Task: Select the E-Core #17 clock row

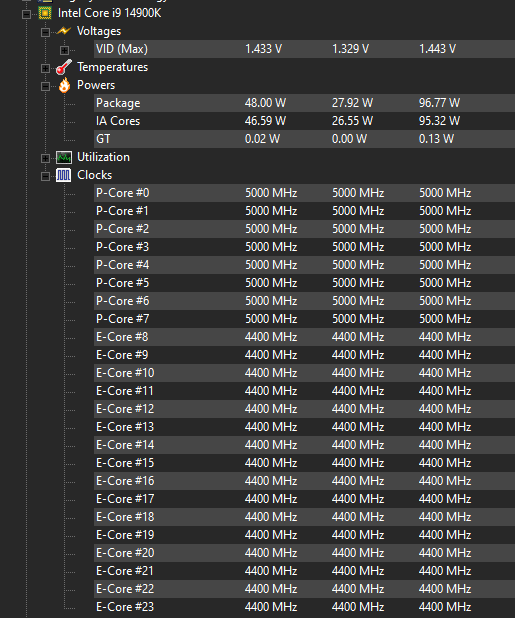Action: (x=305, y=499)
